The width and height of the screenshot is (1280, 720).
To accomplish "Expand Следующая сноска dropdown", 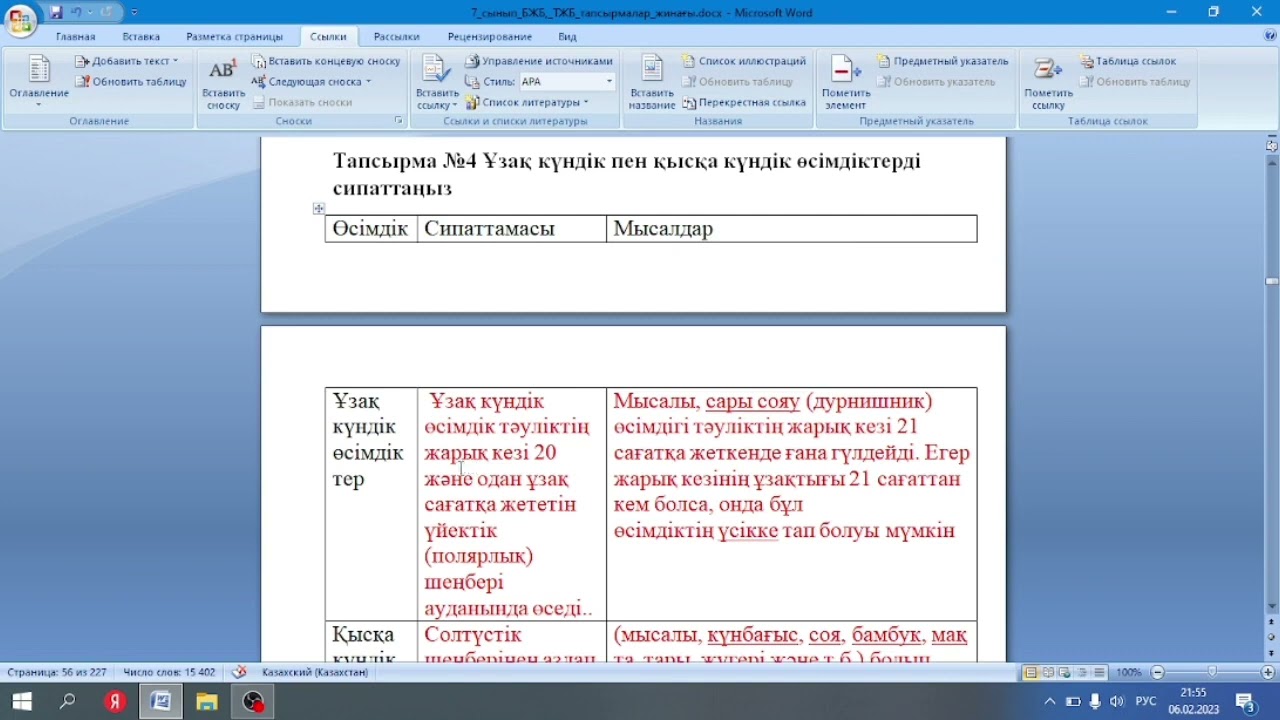I will (x=311, y=82).
